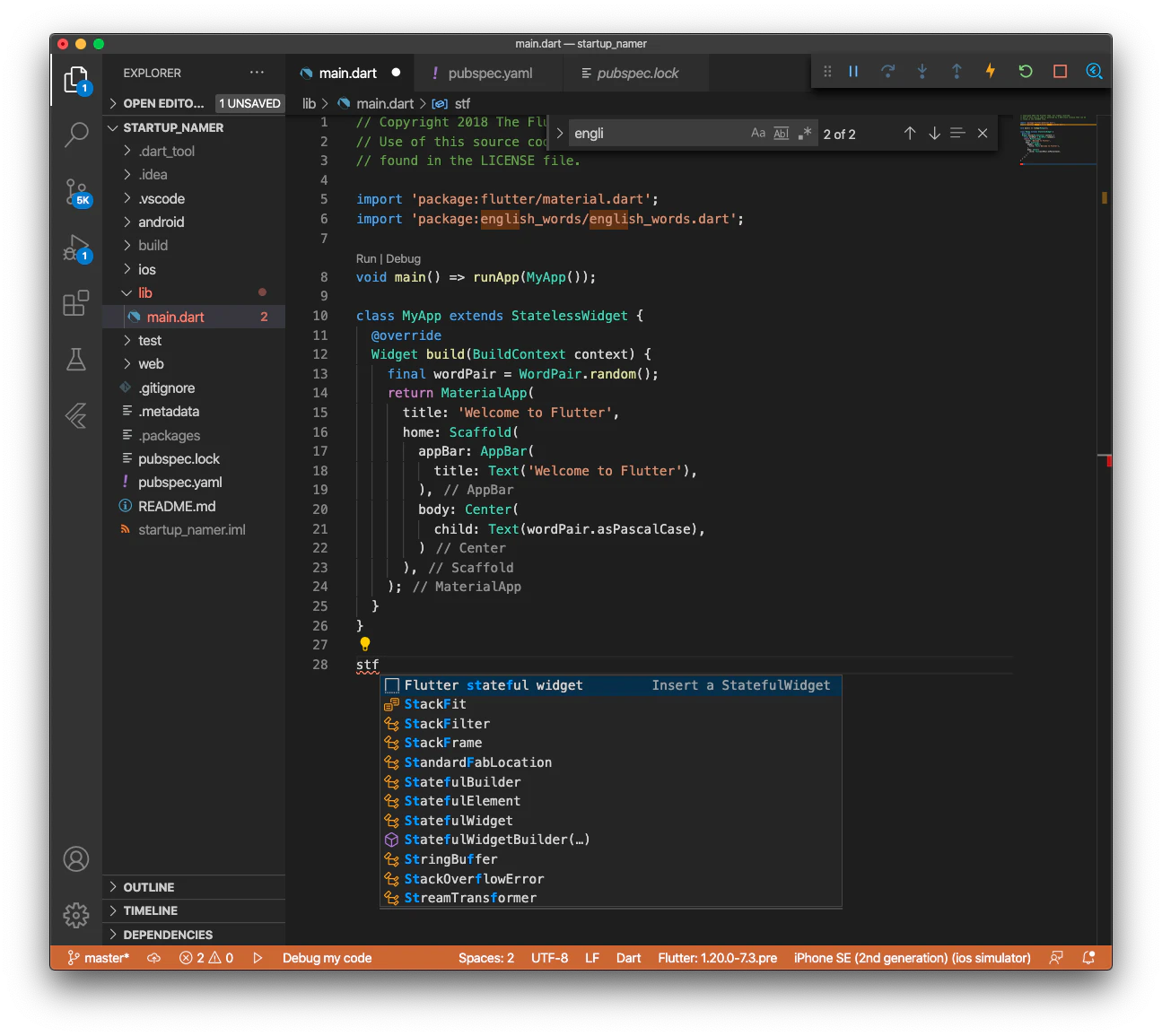Viewport: 1162px width, 1036px height.
Task: Expand the OUTLINE section
Action: pyautogui.click(x=149, y=887)
